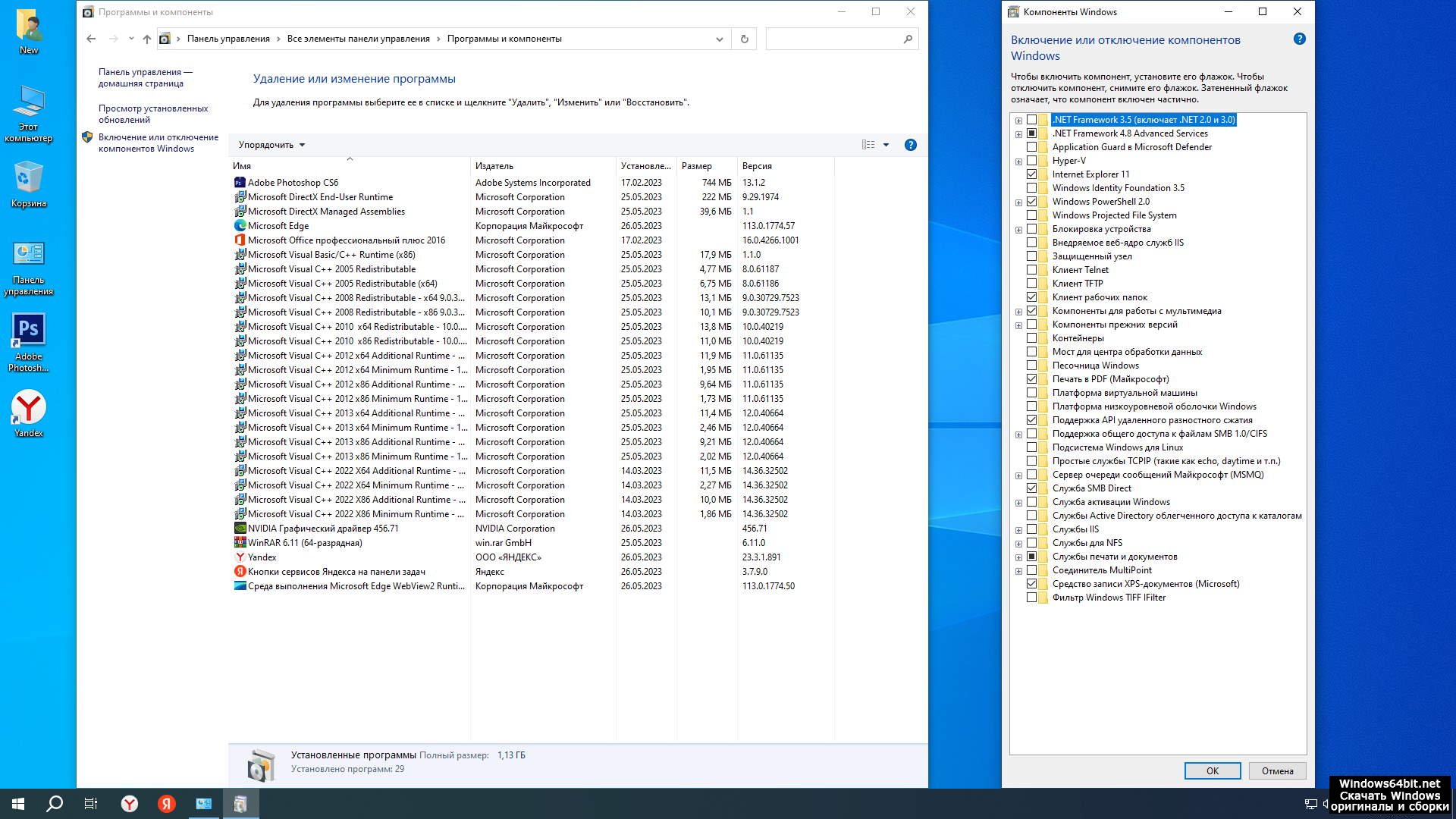The width and height of the screenshot is (1456, 819).
Task: Change list view layout icon
Action: (x=868, y=145)
